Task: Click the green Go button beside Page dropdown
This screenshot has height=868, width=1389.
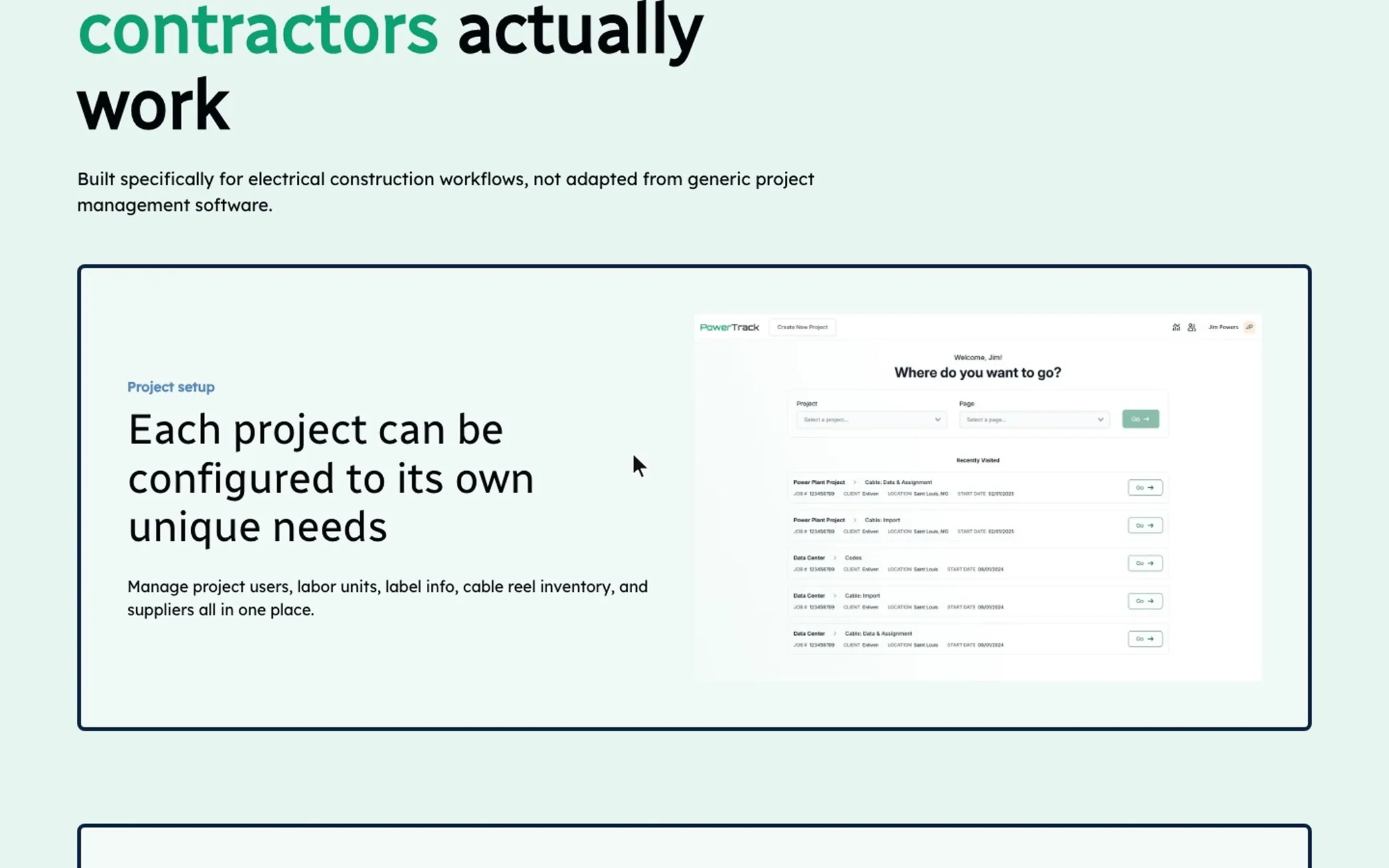Action: (x=1140, y=419)
